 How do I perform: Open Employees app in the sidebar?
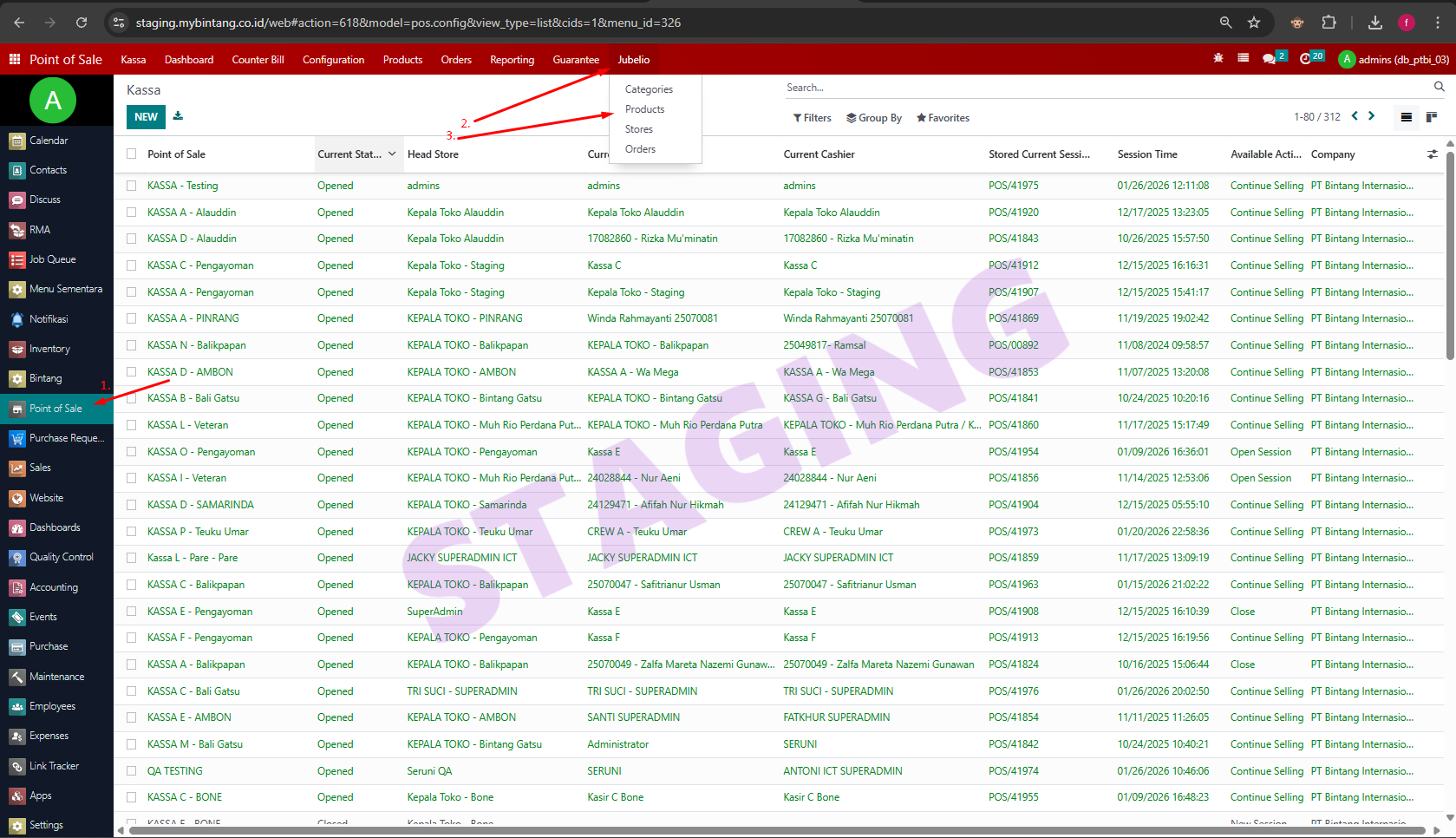click(x=56, y=706)
